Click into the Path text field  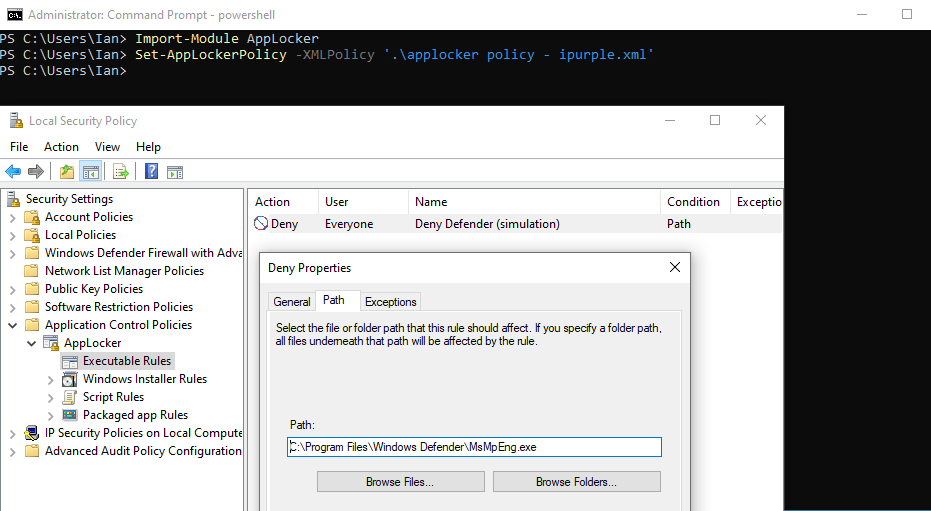tap(474, 447)
